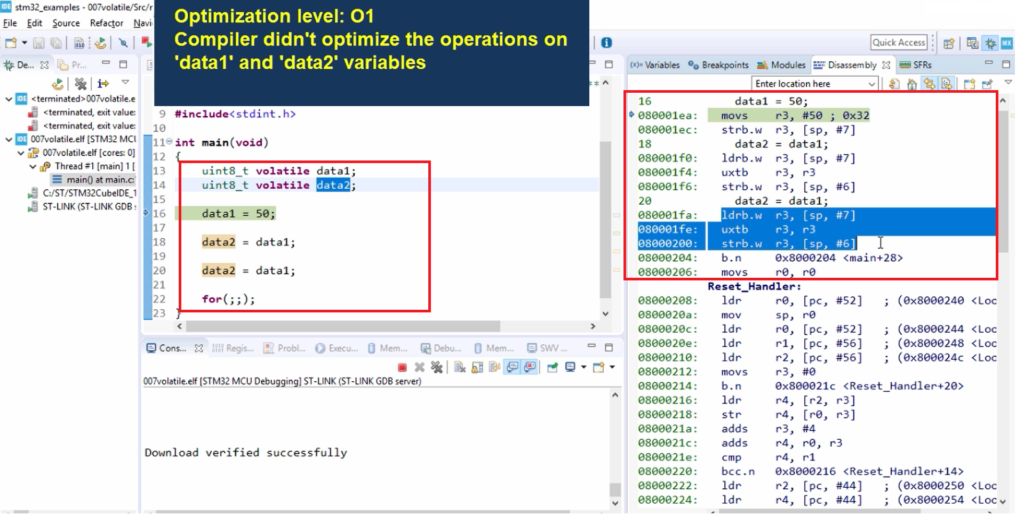Image resolution: width=1024 pixels, height=515 pixels.
Task: Select the main() at main.c stack frame
Action: click(x=93, y=179)
